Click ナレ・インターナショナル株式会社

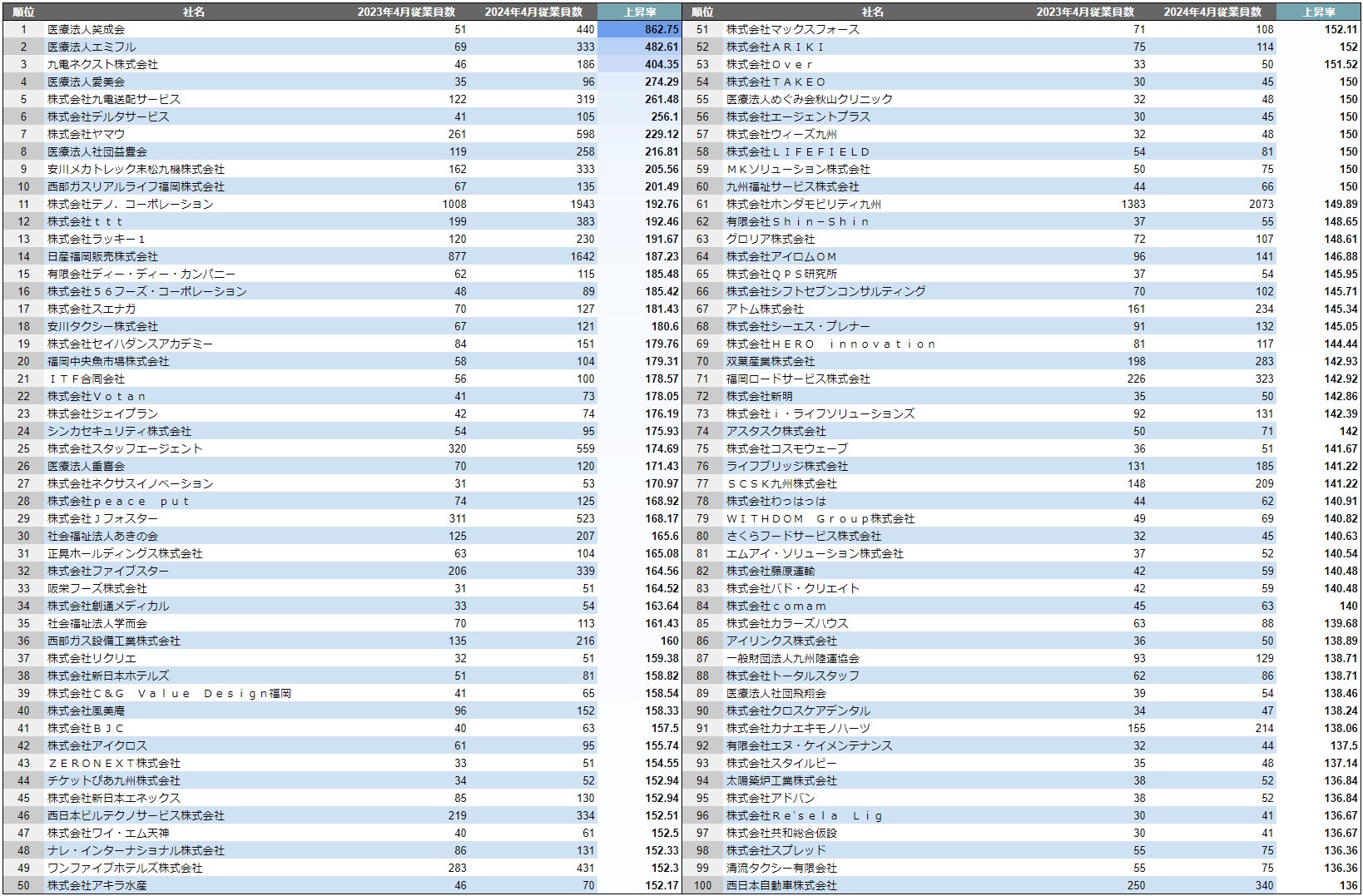click(136, 850)
